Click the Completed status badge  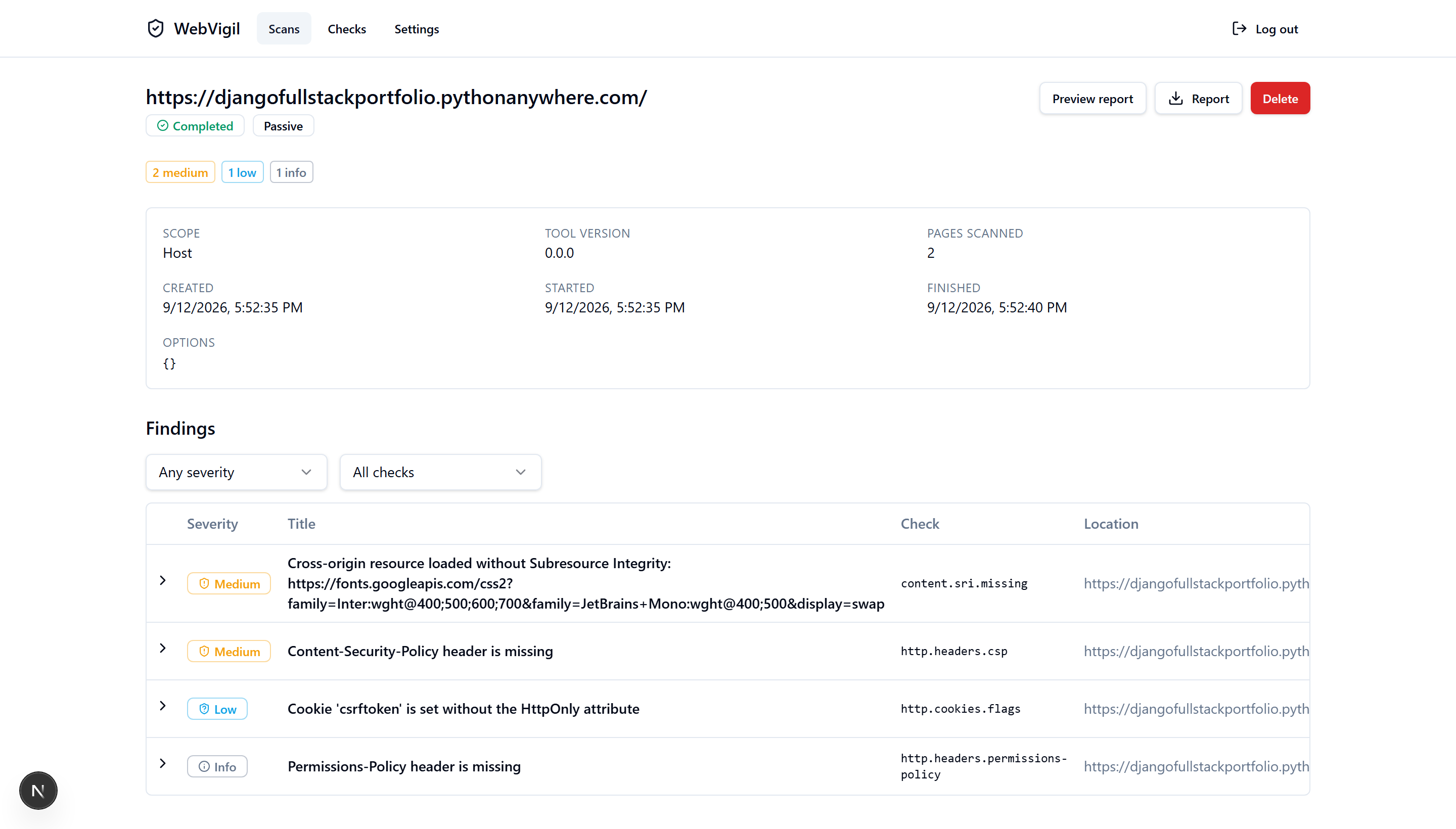(195, 126)
